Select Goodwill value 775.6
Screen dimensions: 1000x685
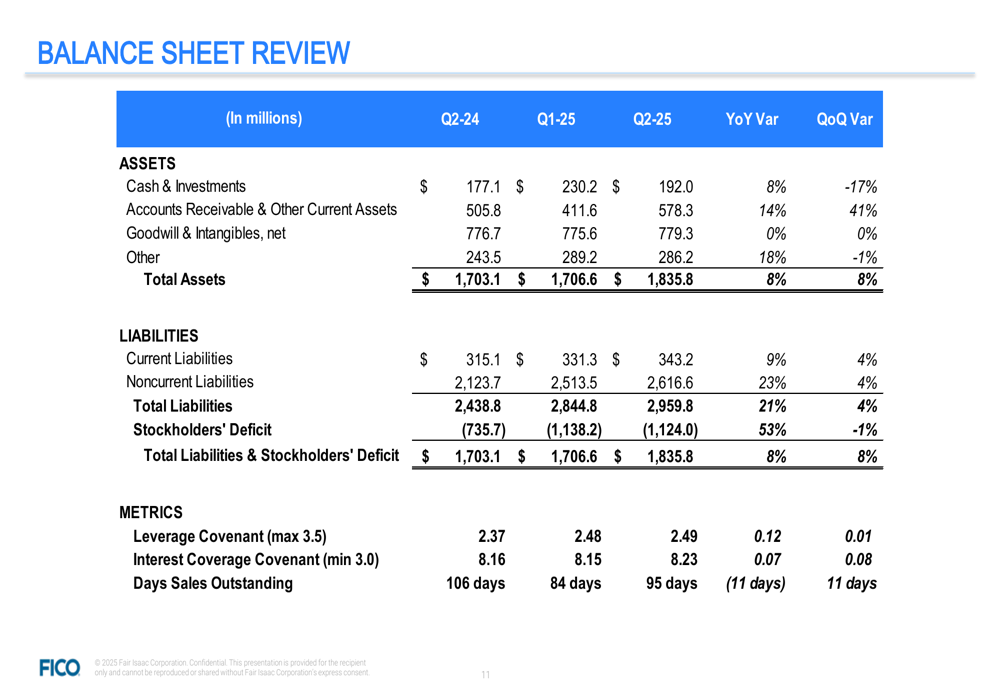coord(580,234)
